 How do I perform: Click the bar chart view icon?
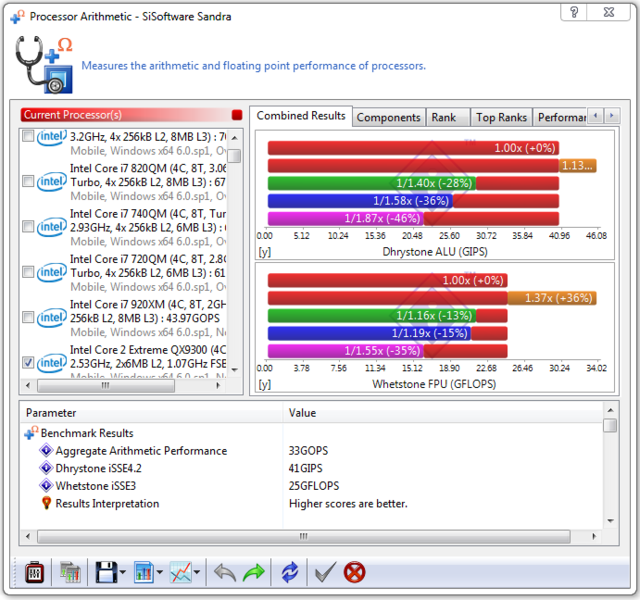point(144,572)
